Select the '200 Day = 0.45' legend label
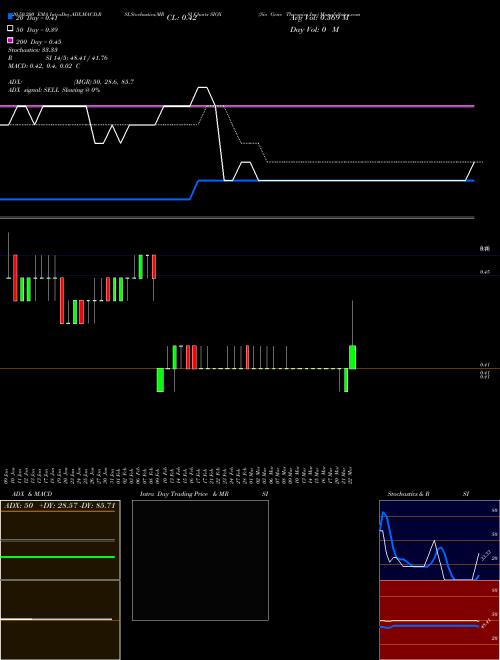This screenshot has height=660, width=500. (38, 42)
